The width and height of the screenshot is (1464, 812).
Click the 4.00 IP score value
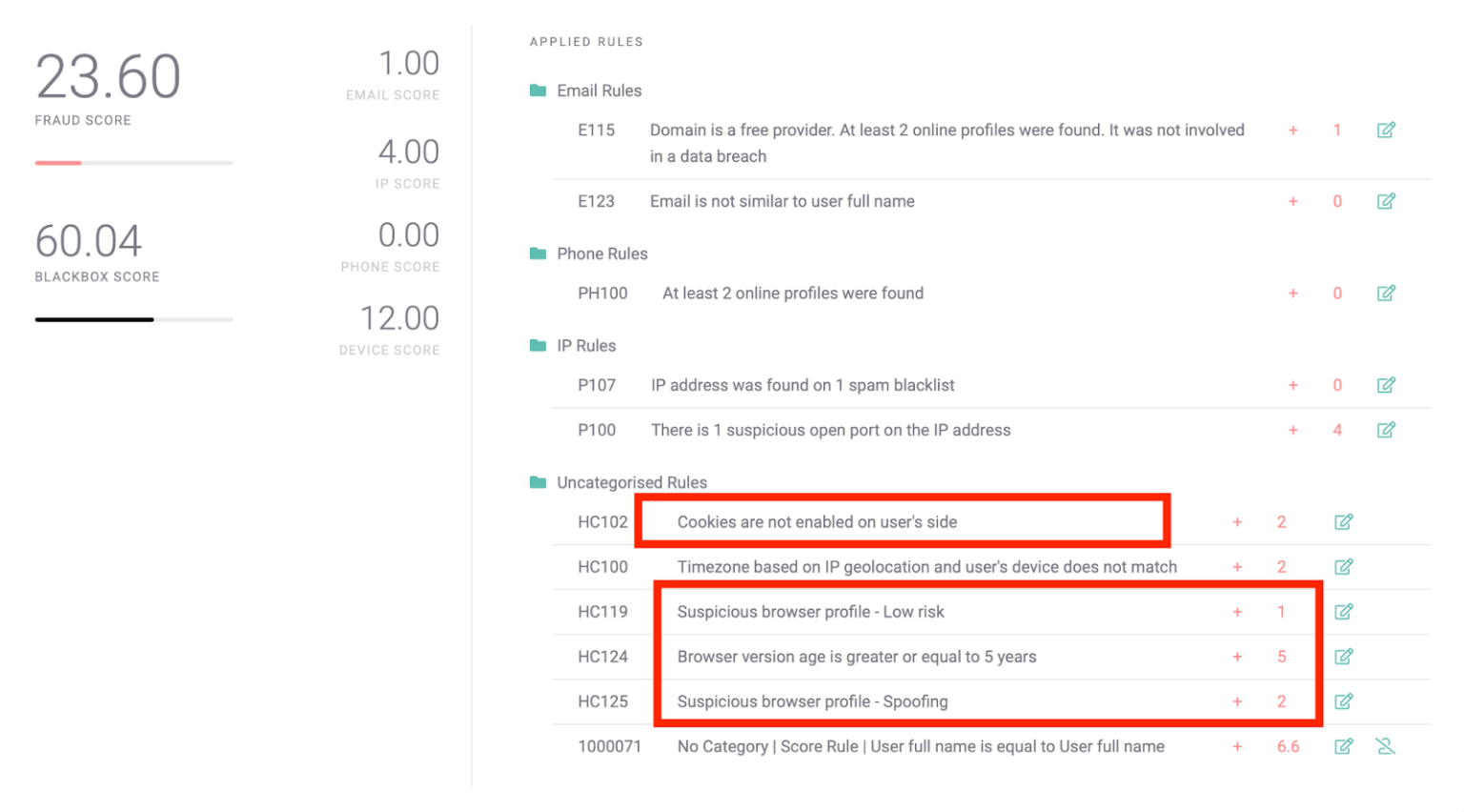pos(408,152)
